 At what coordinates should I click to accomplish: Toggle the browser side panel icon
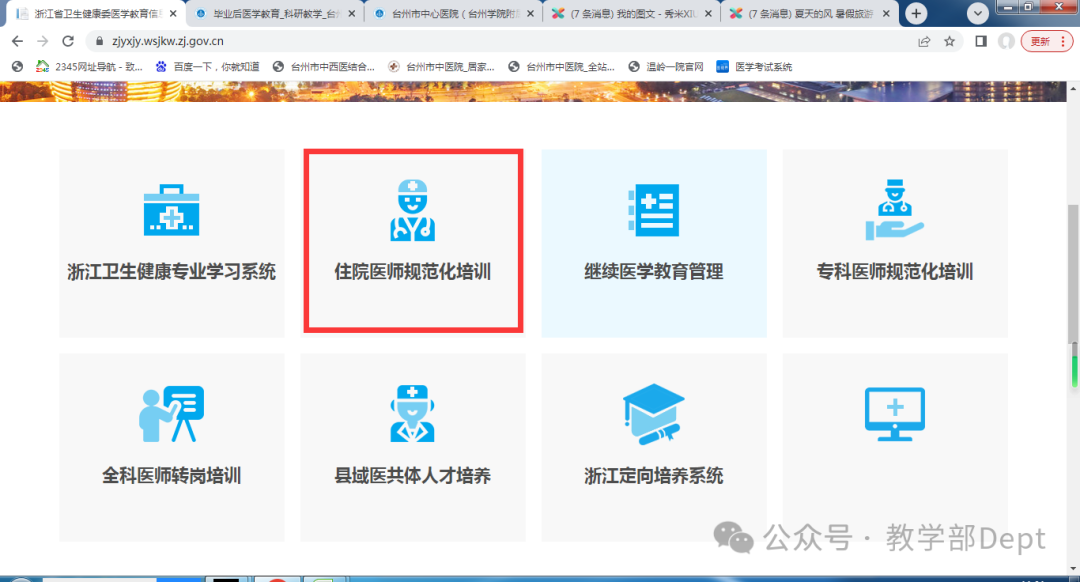coord(981,41)
